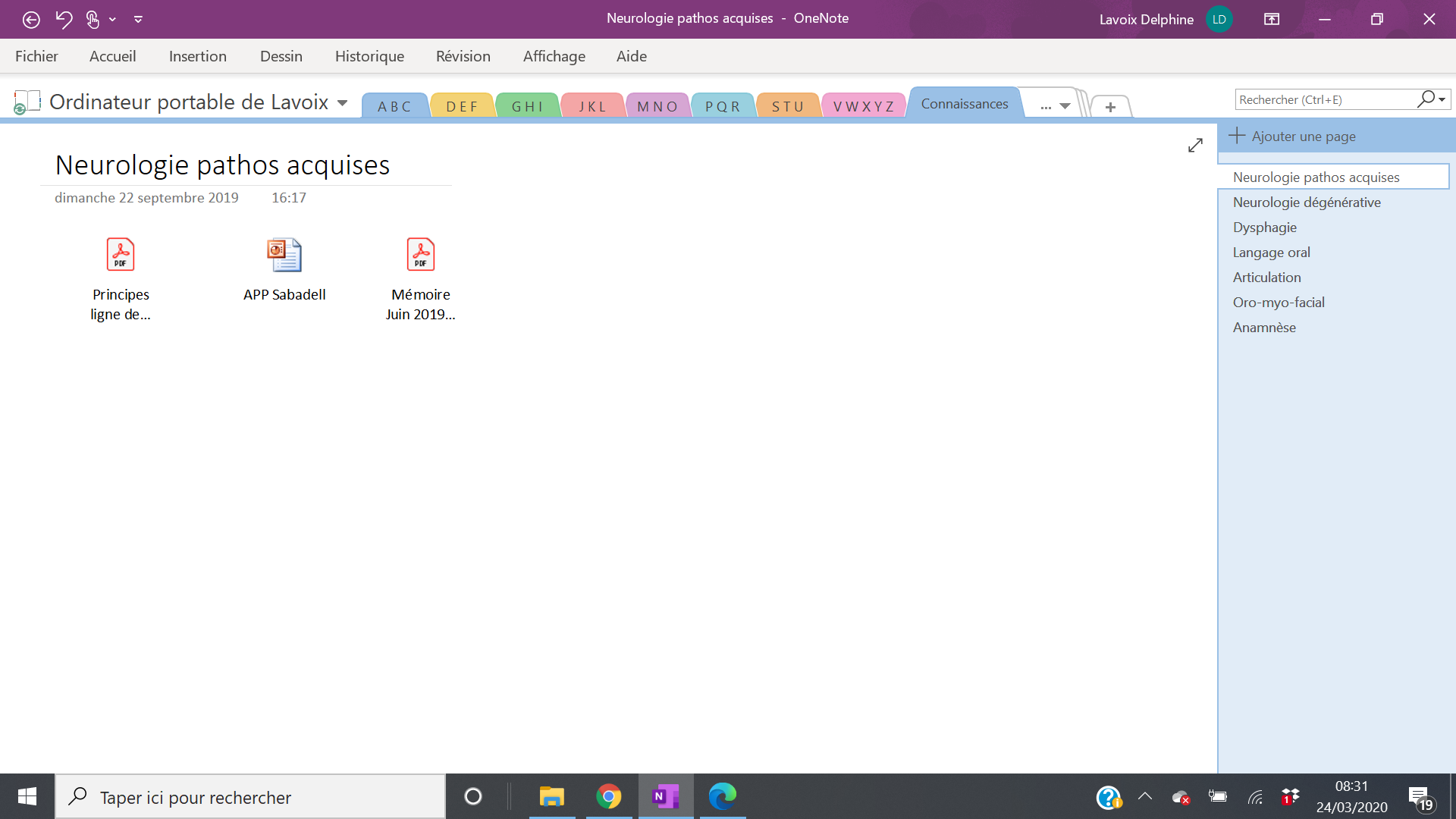Screen dimensions: 1456x819
Task: Open the Fichier menu
Action: (36, 56)
